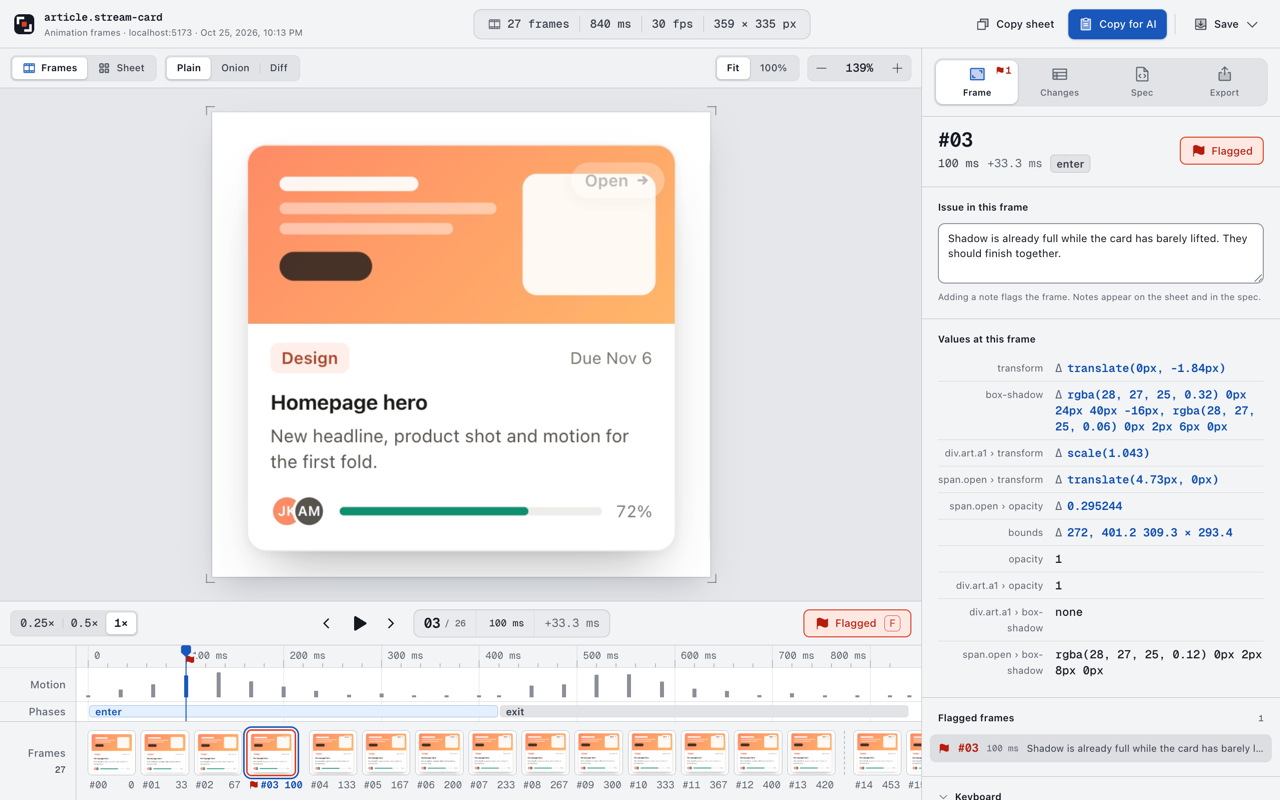Toggle Flagged button in playback bar
Viewport: 1280px width, 800px height.
click(857, 623)
